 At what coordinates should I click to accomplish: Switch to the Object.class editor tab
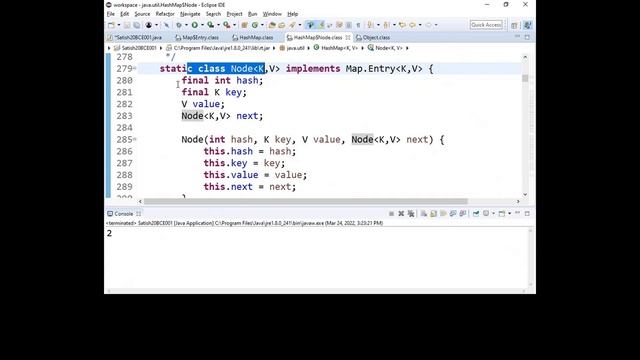[x=373, y=38]
